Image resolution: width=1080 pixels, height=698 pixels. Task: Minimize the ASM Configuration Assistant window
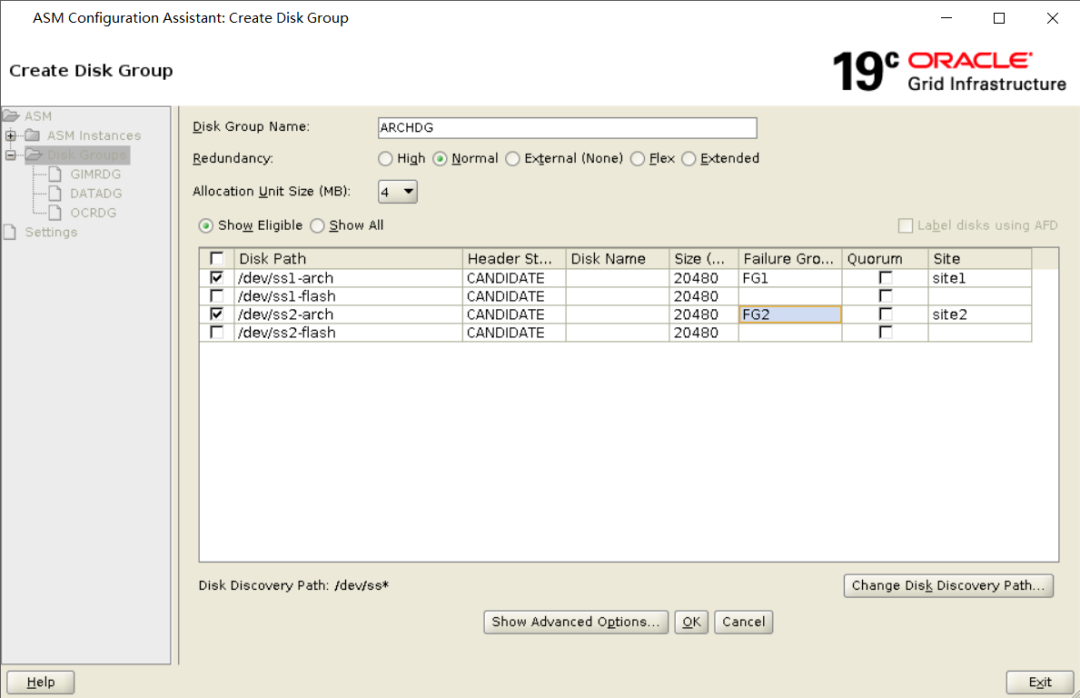pos(946,19)
